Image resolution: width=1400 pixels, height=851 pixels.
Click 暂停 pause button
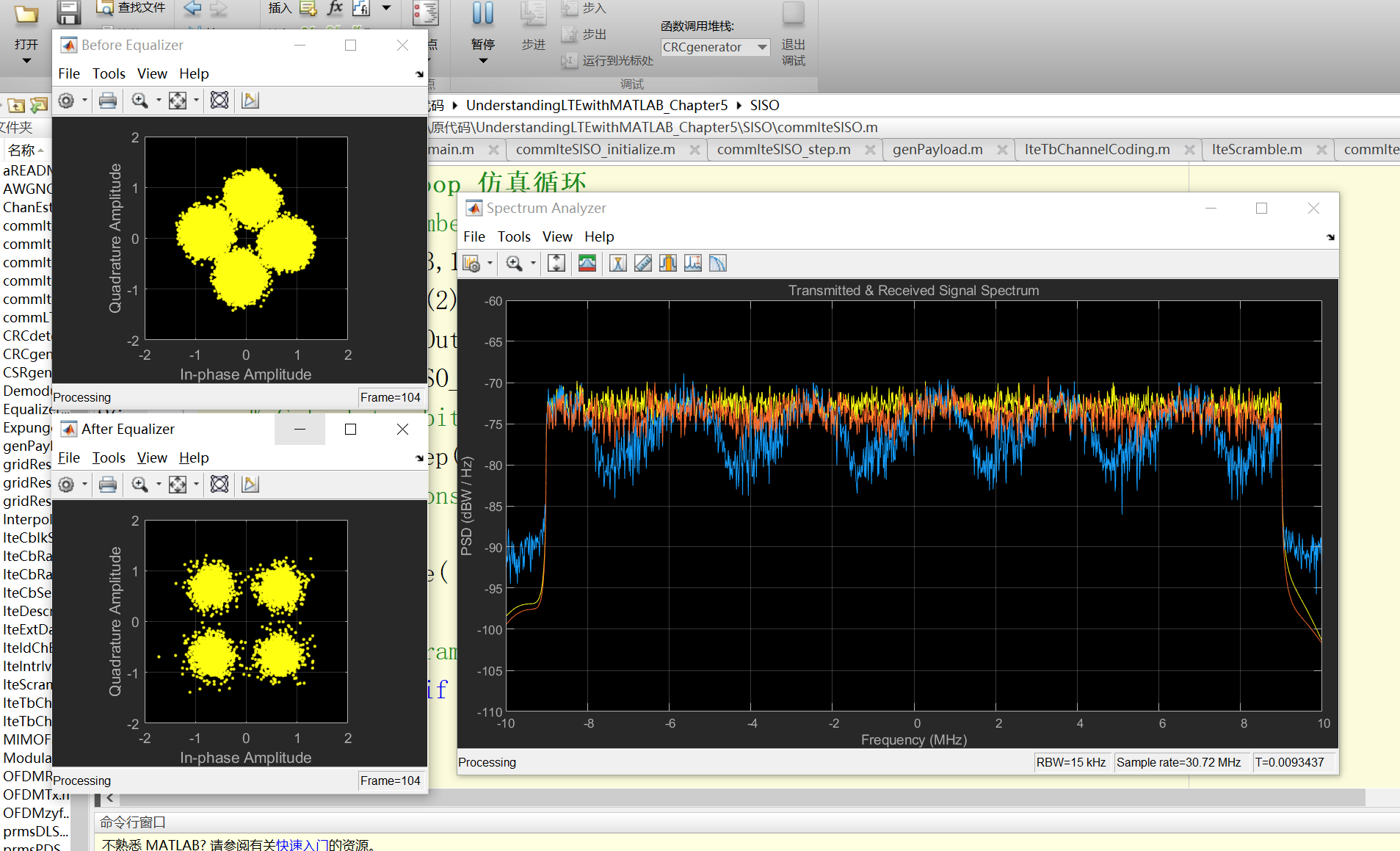point(482,33)
